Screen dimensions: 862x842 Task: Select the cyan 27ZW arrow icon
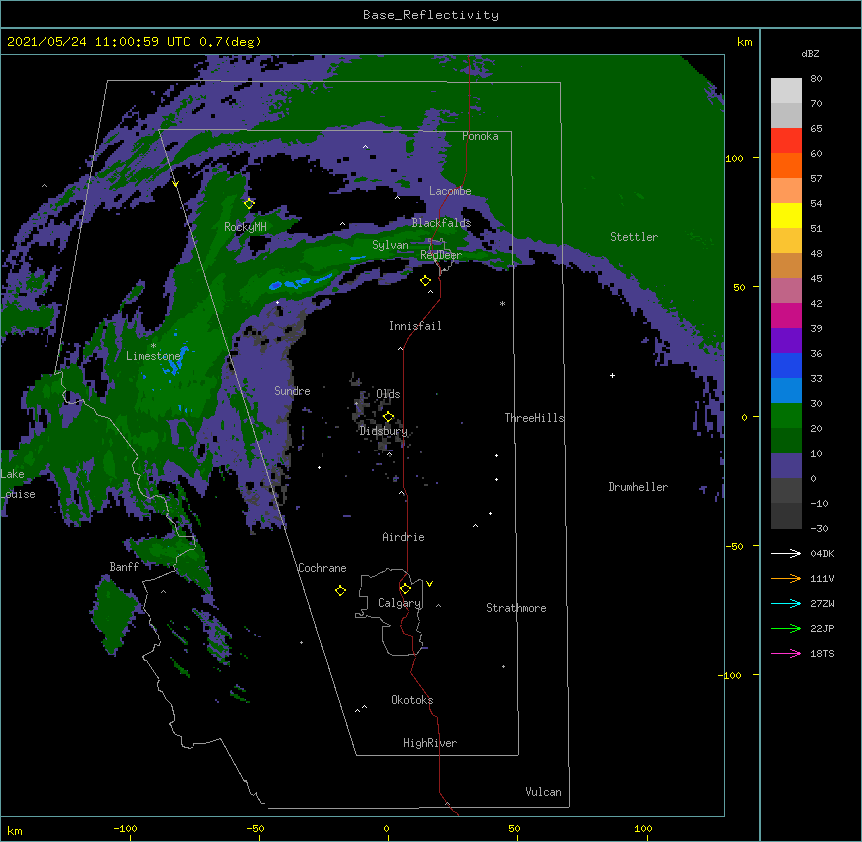pos(786,603)
